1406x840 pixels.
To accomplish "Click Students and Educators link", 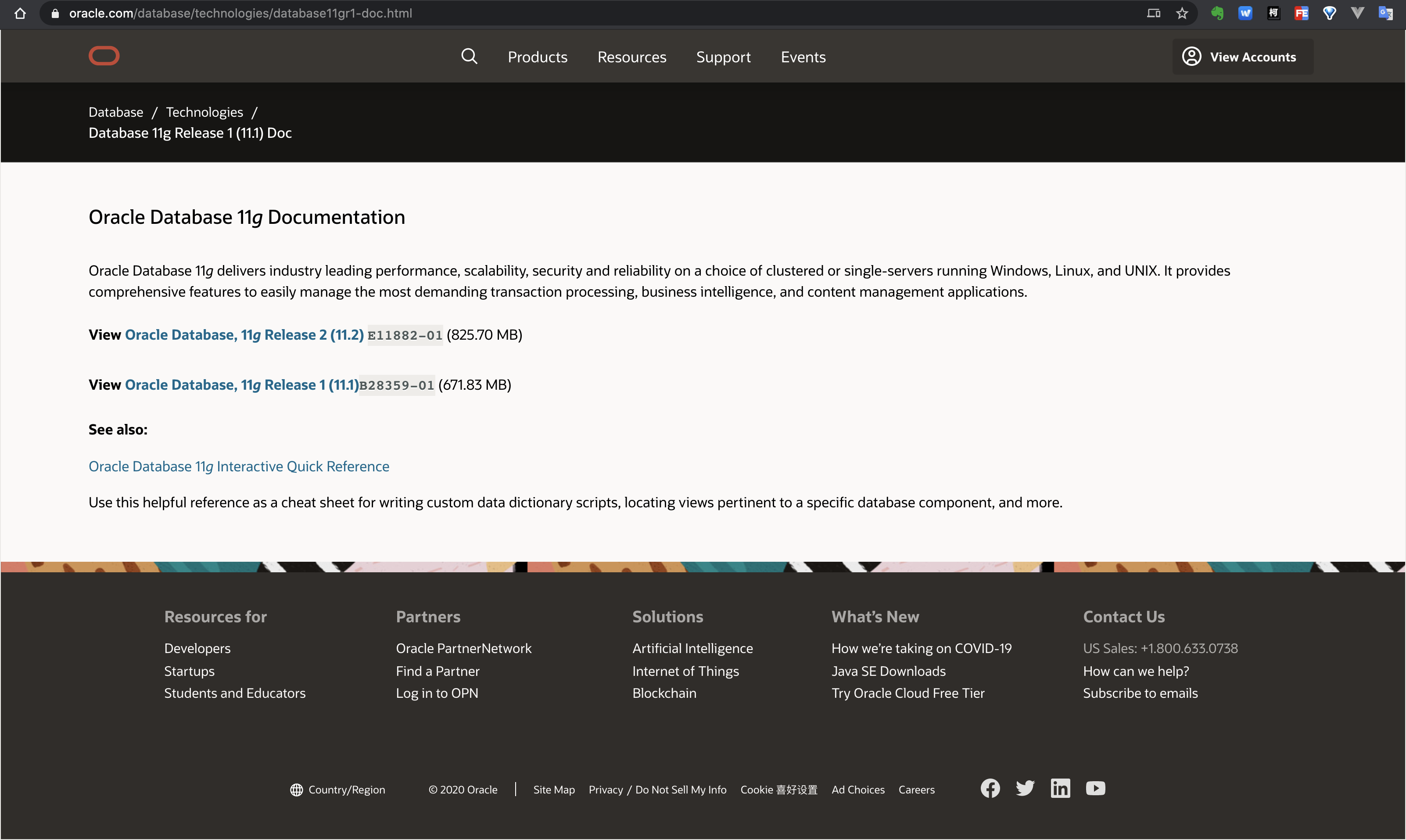I will click(235, 693).
